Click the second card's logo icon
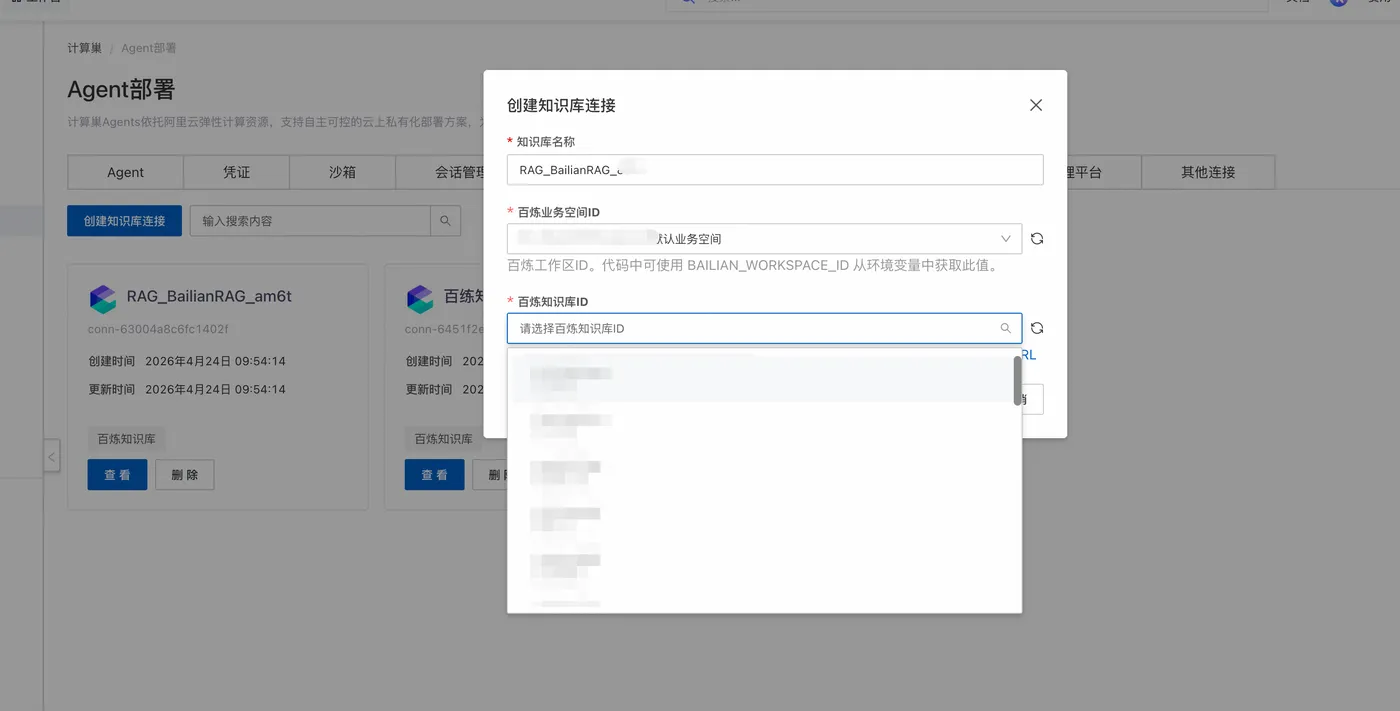This screenshot has height=711, width=1400. click(419, 298)
